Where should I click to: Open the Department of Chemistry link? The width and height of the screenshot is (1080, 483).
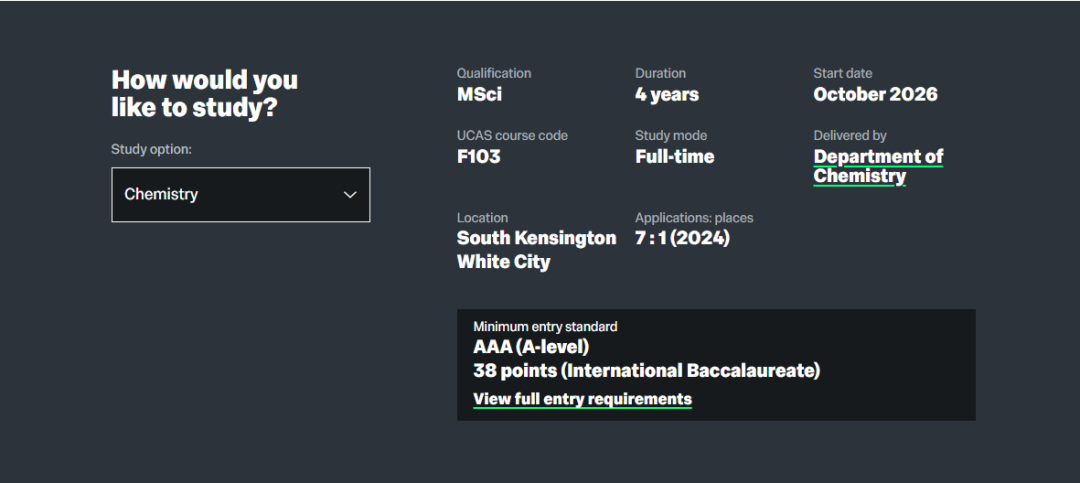[x=878, y=166]
